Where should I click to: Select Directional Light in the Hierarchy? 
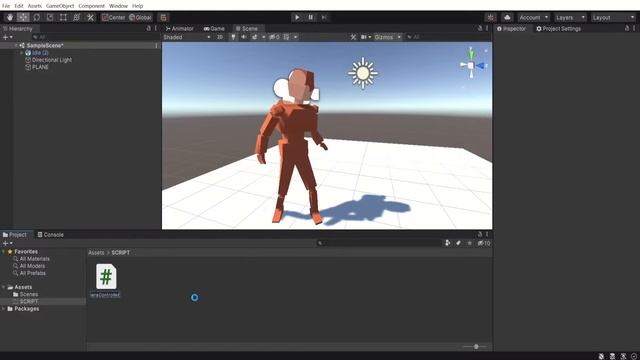pyautogui.click(x=52, y=60)
